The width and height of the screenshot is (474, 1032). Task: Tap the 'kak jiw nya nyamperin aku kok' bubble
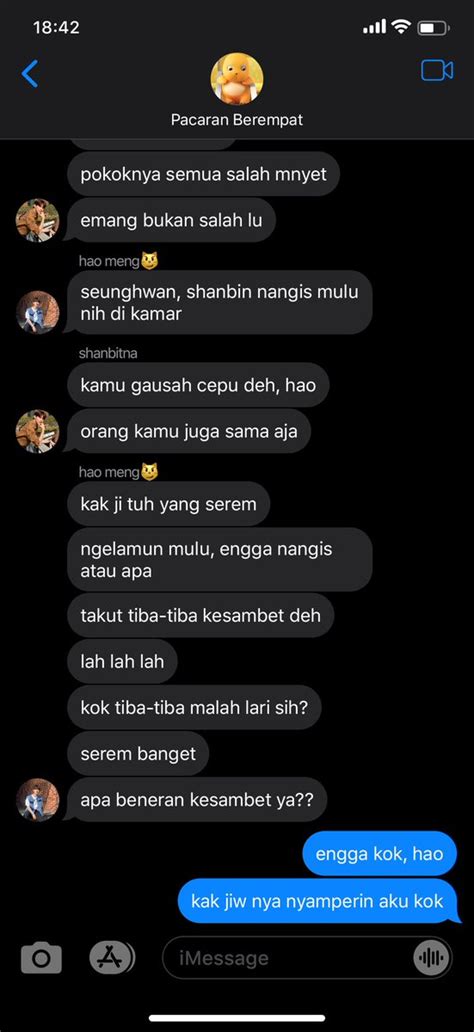click(317, 901)
